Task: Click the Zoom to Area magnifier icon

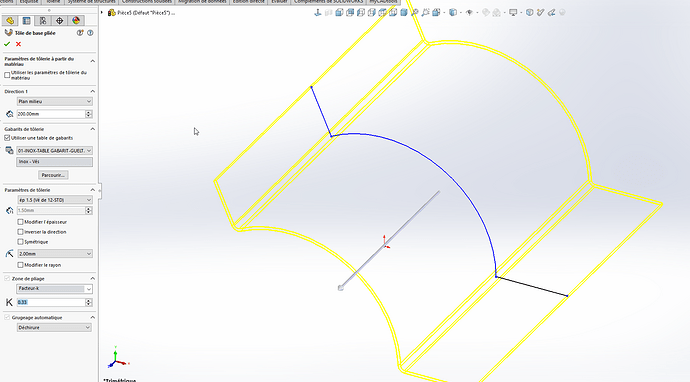Action: click(x=425, y=13)
